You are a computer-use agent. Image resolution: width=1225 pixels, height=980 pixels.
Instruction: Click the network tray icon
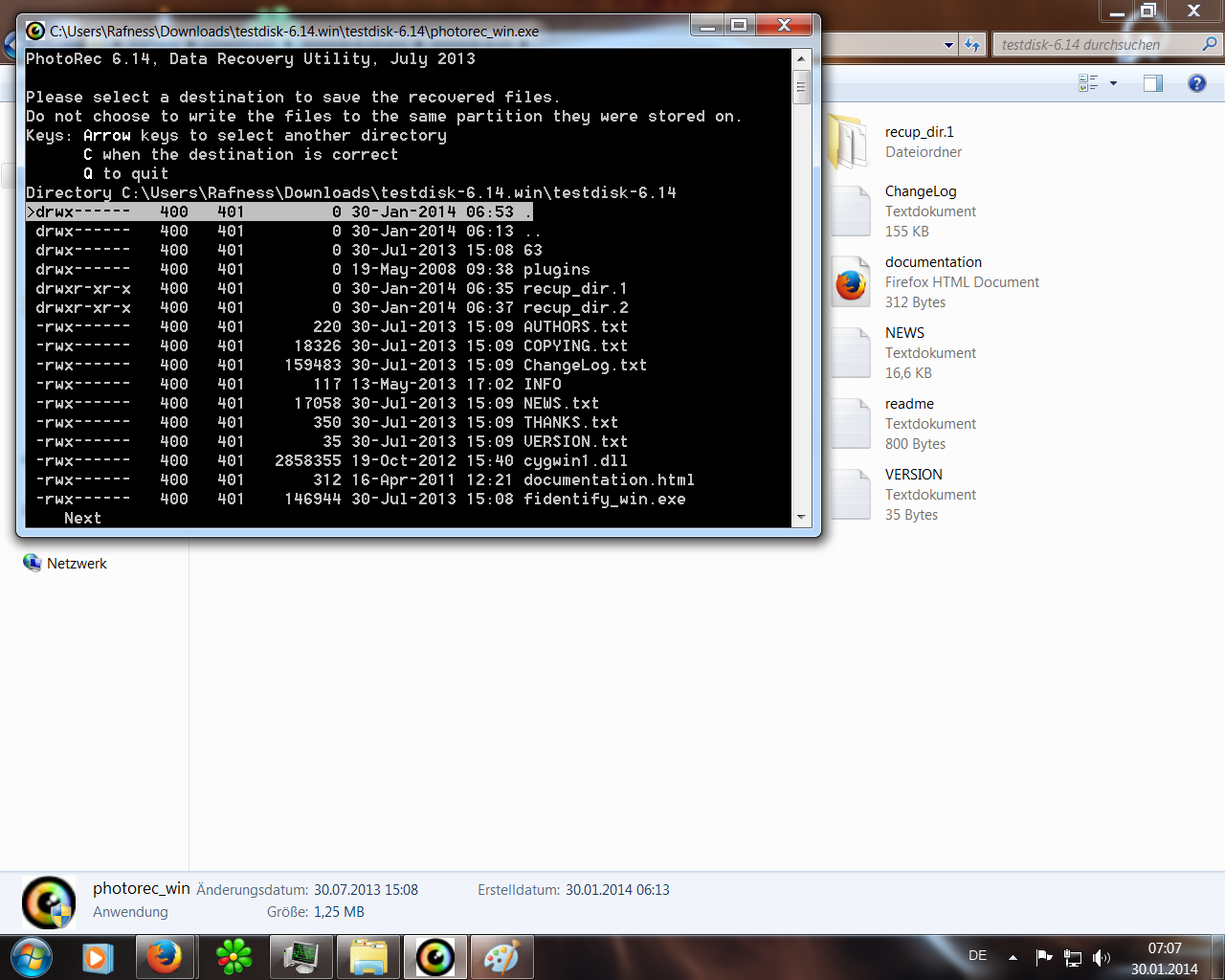click(1073, 957)
